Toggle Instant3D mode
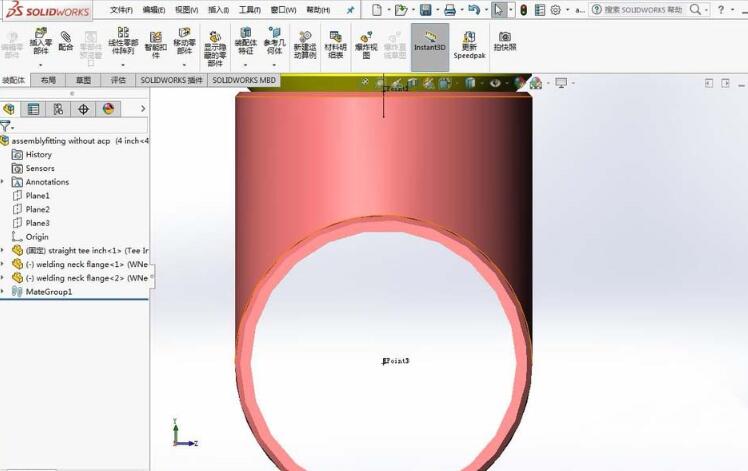Image resolution: width=748 pixels, height=471 pixels. 430,47
